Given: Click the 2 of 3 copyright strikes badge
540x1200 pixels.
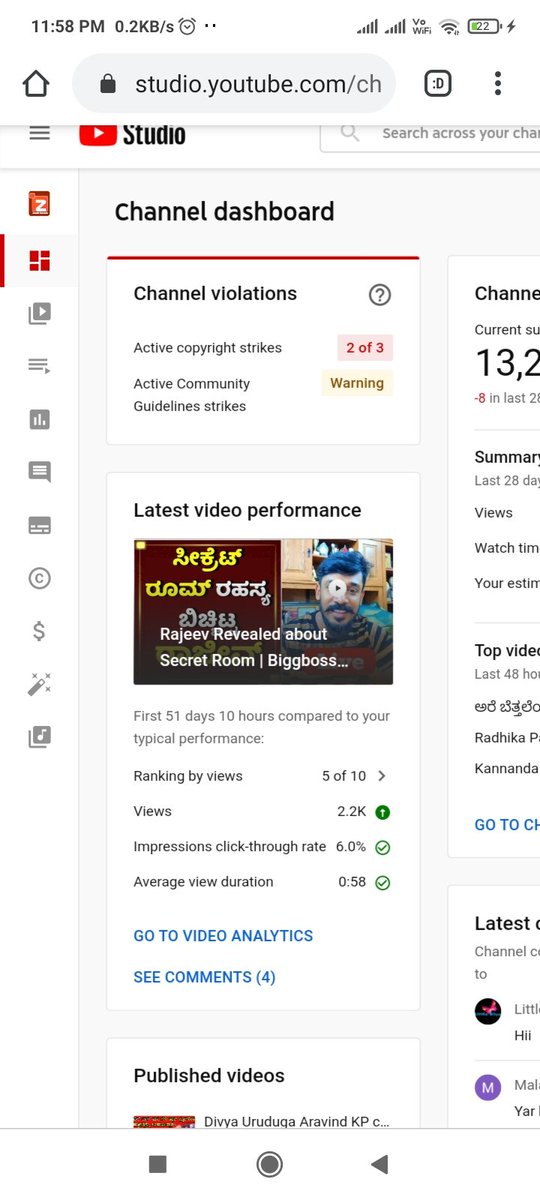Looking at the screenshot, I should 365,348.
